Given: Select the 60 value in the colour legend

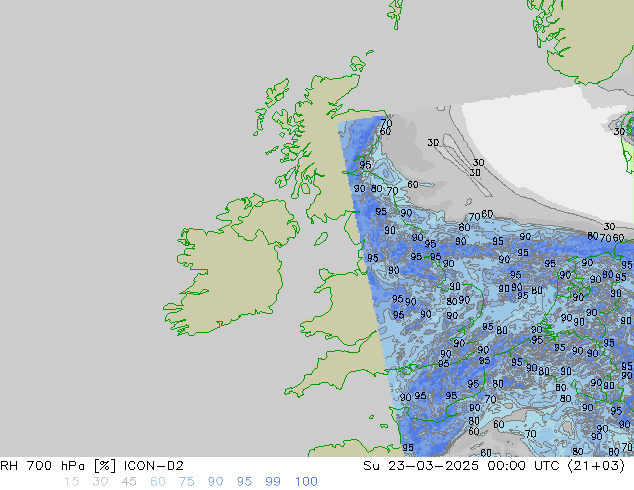Looking at the screenshot, I should pyautogui.click(x=158, y=482).
